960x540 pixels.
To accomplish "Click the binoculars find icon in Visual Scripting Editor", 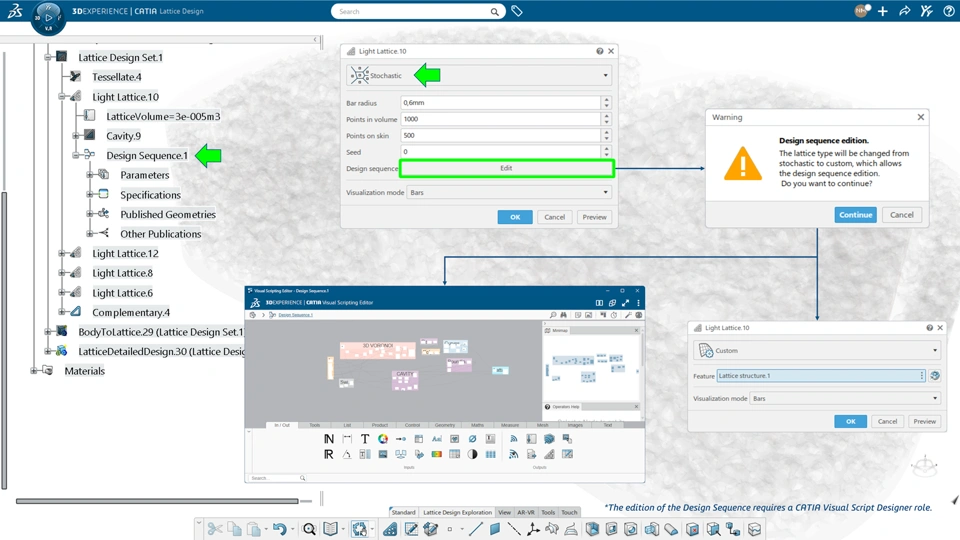I will (x=563, y=315).
